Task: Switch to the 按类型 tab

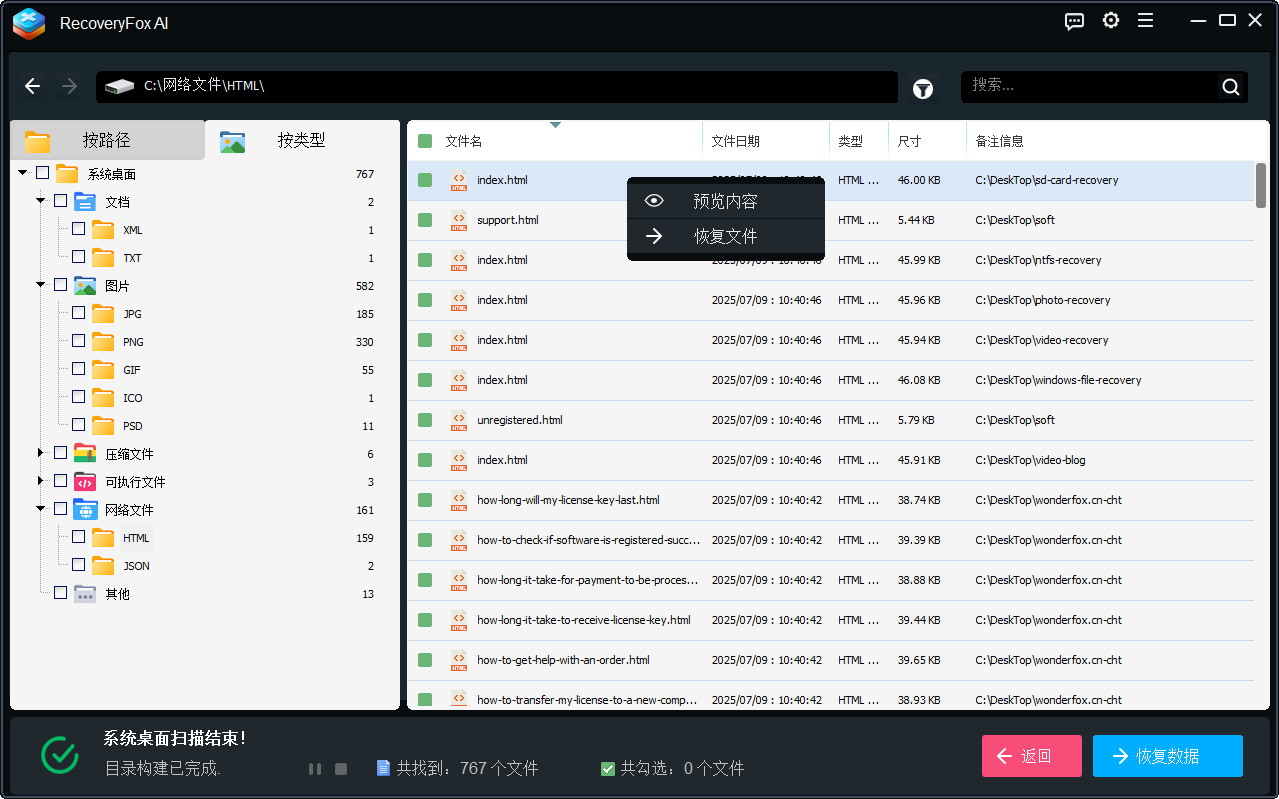Action: [x=301, y=141]
